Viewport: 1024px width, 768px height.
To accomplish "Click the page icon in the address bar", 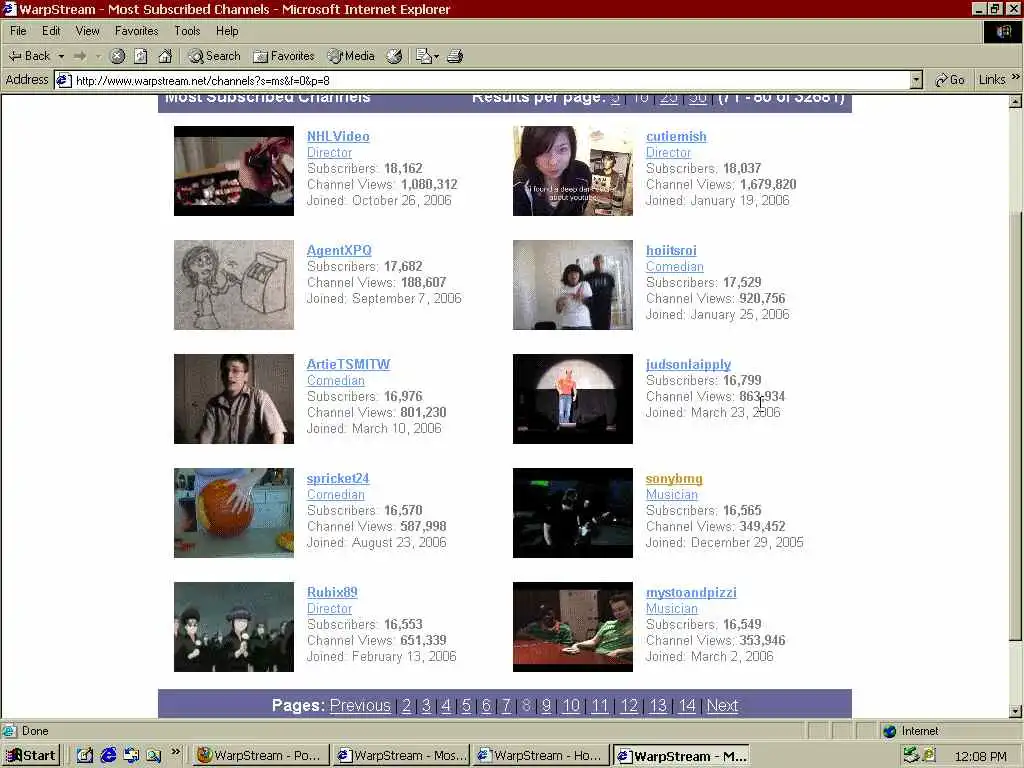I will (63, 80).
